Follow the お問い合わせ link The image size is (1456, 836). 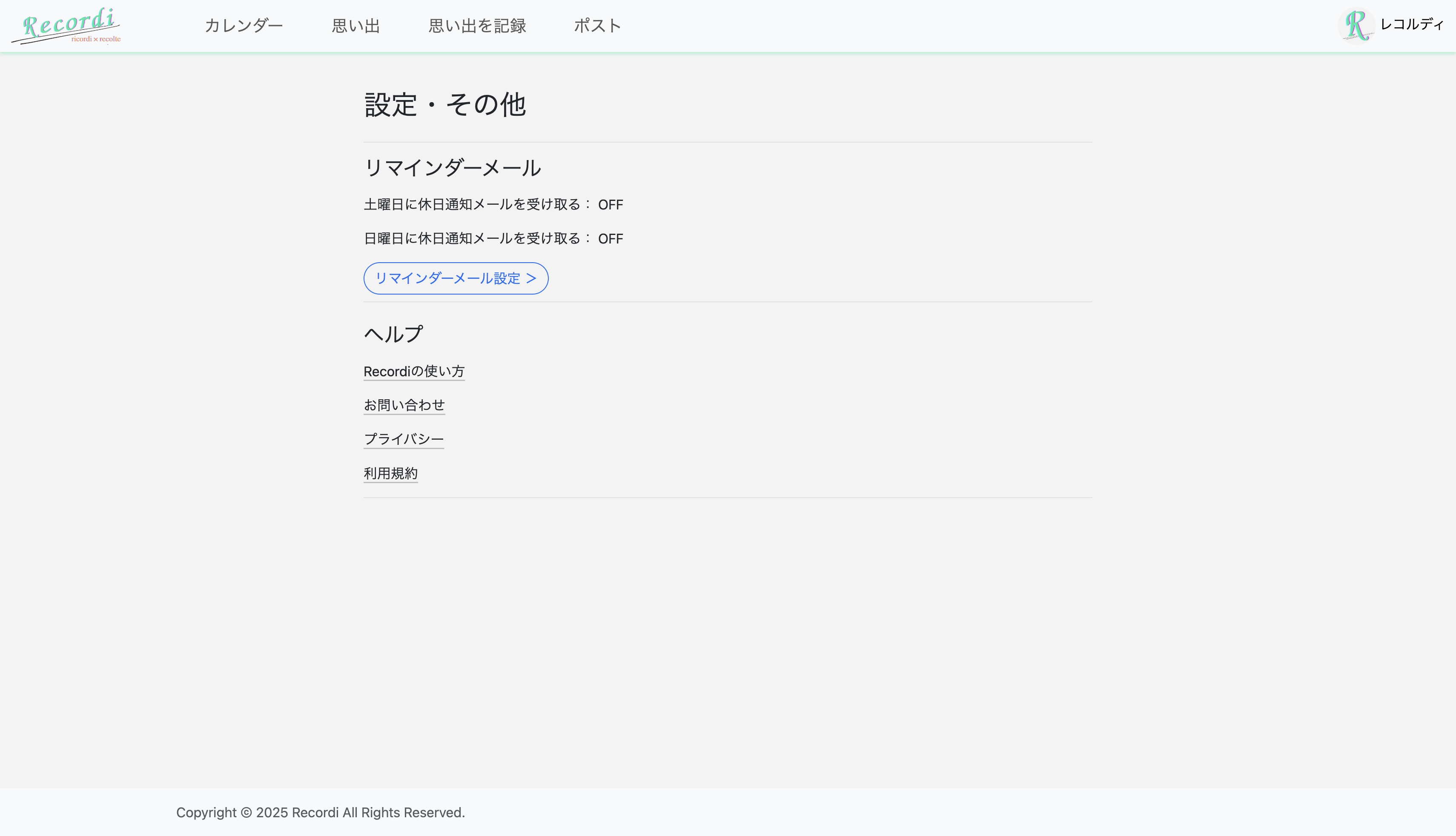click(404, 405)
